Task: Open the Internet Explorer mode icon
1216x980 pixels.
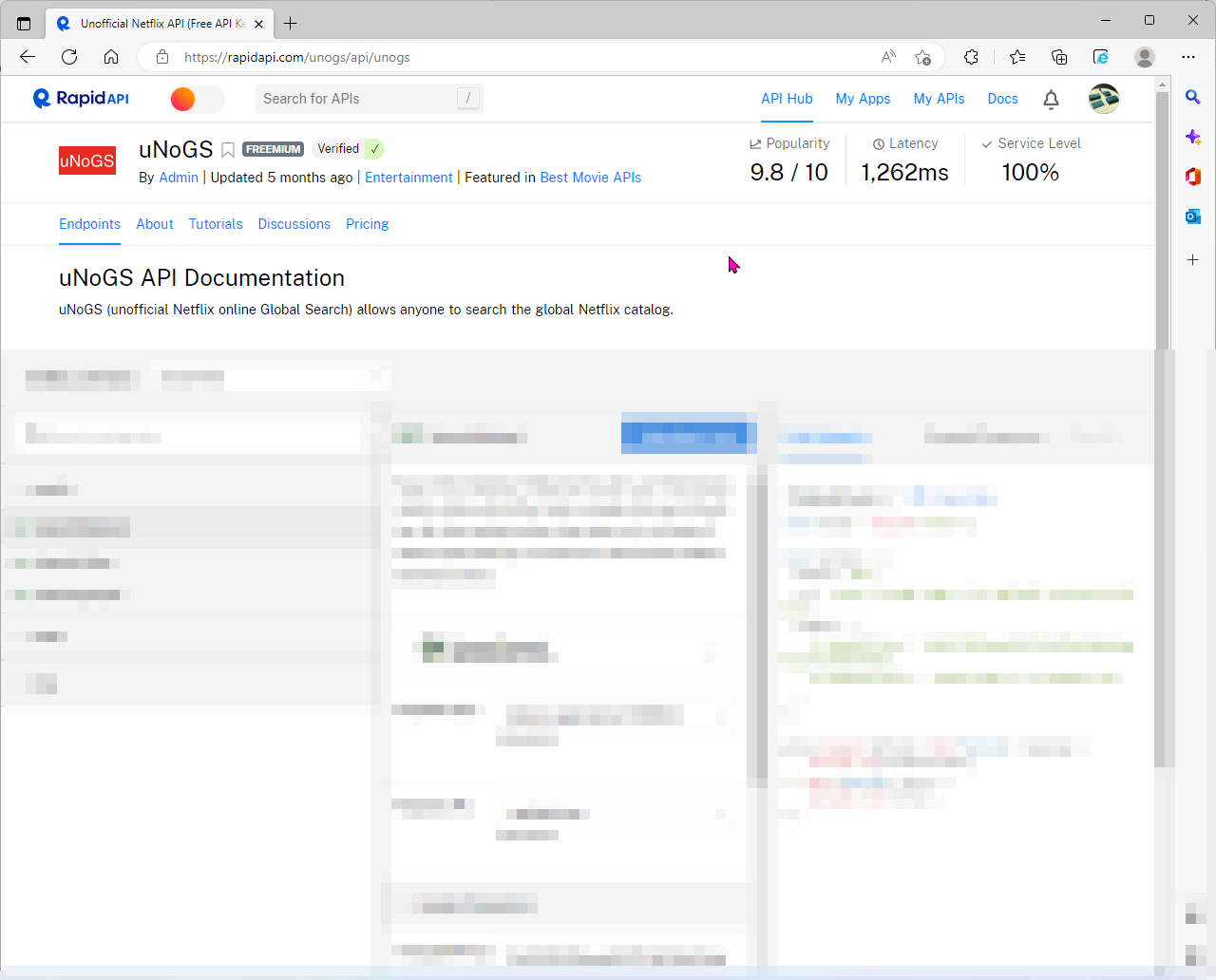Action: (x=1101, y=57)
